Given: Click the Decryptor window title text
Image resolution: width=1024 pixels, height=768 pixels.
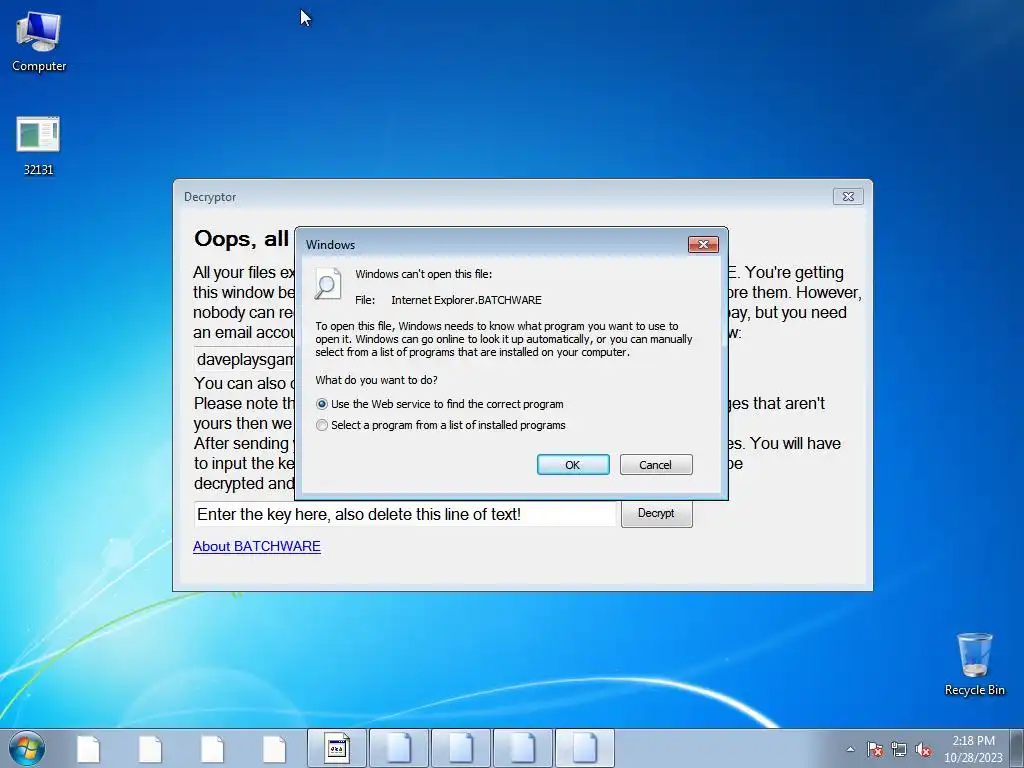Looking at the screenshot, I should 210,197.
